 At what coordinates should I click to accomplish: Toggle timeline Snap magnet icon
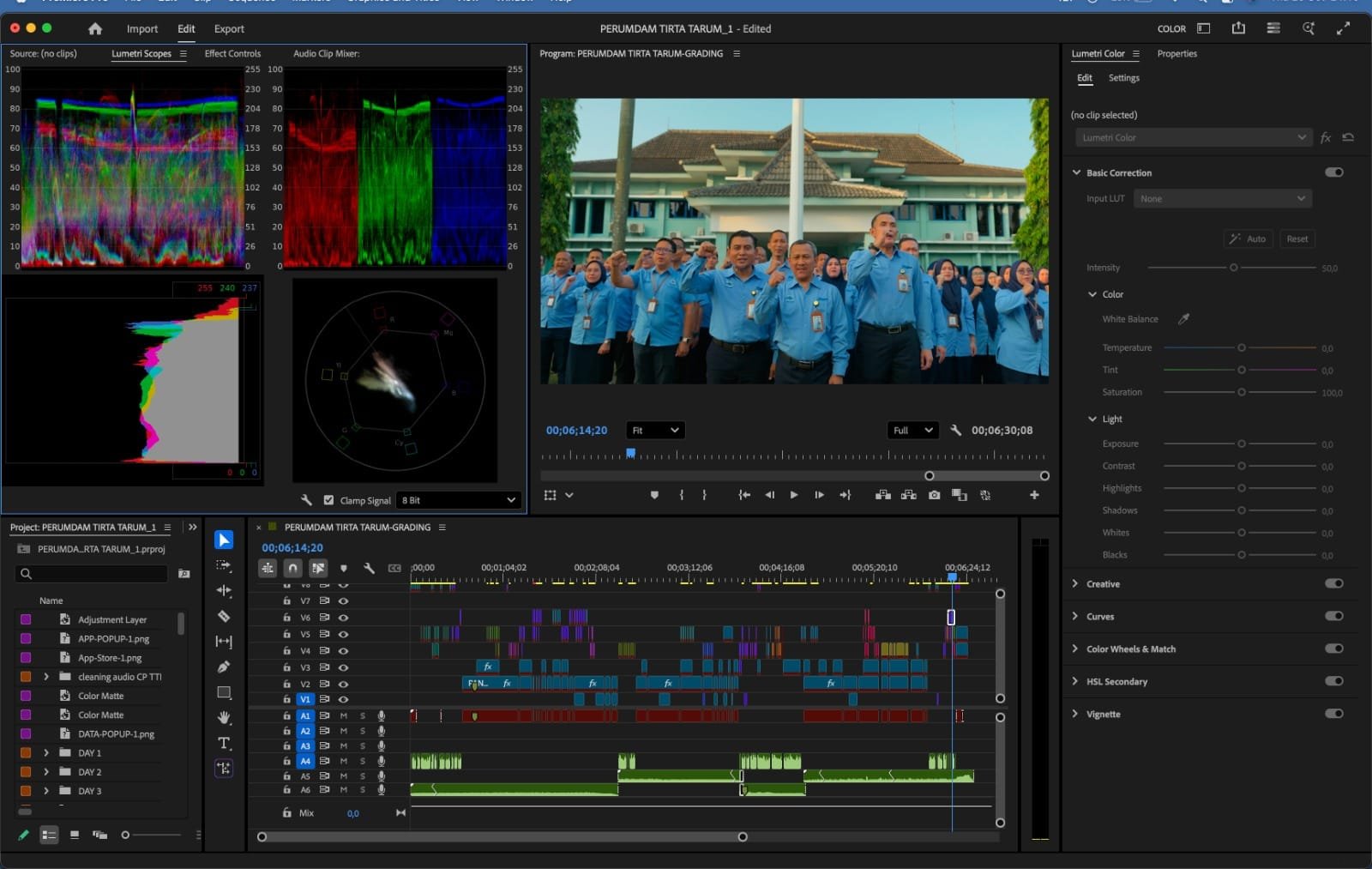(x=293, y=568)
